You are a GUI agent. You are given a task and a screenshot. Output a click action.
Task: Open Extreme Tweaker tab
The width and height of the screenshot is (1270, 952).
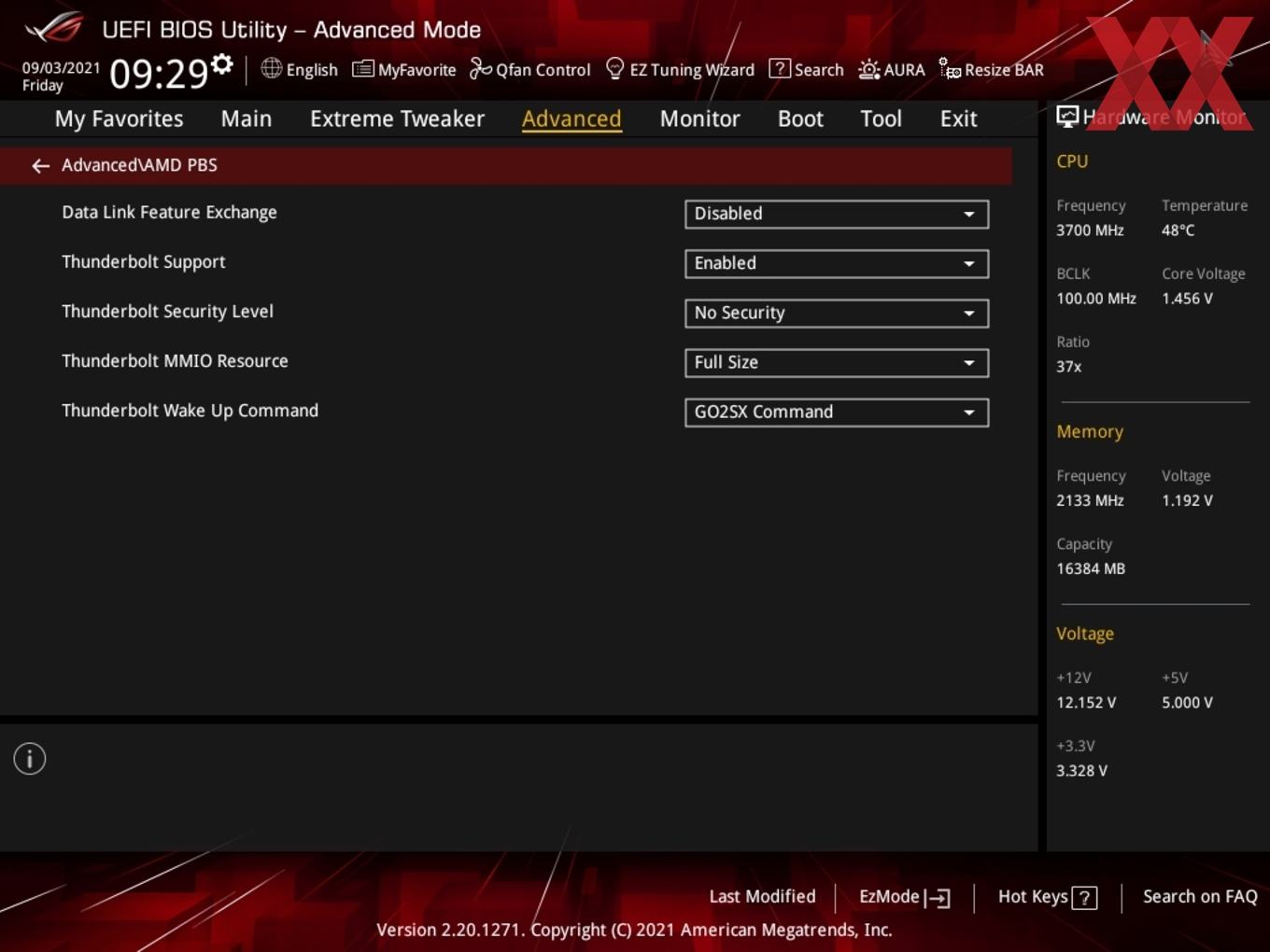(397, 119)
